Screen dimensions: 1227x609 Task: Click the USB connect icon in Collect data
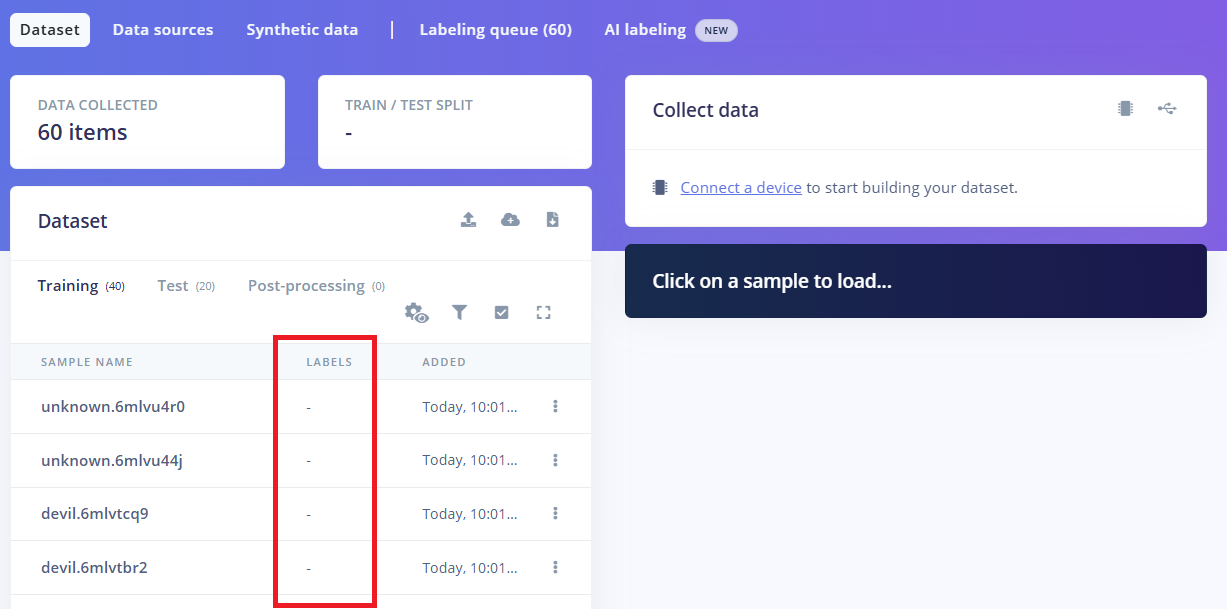1167,109
